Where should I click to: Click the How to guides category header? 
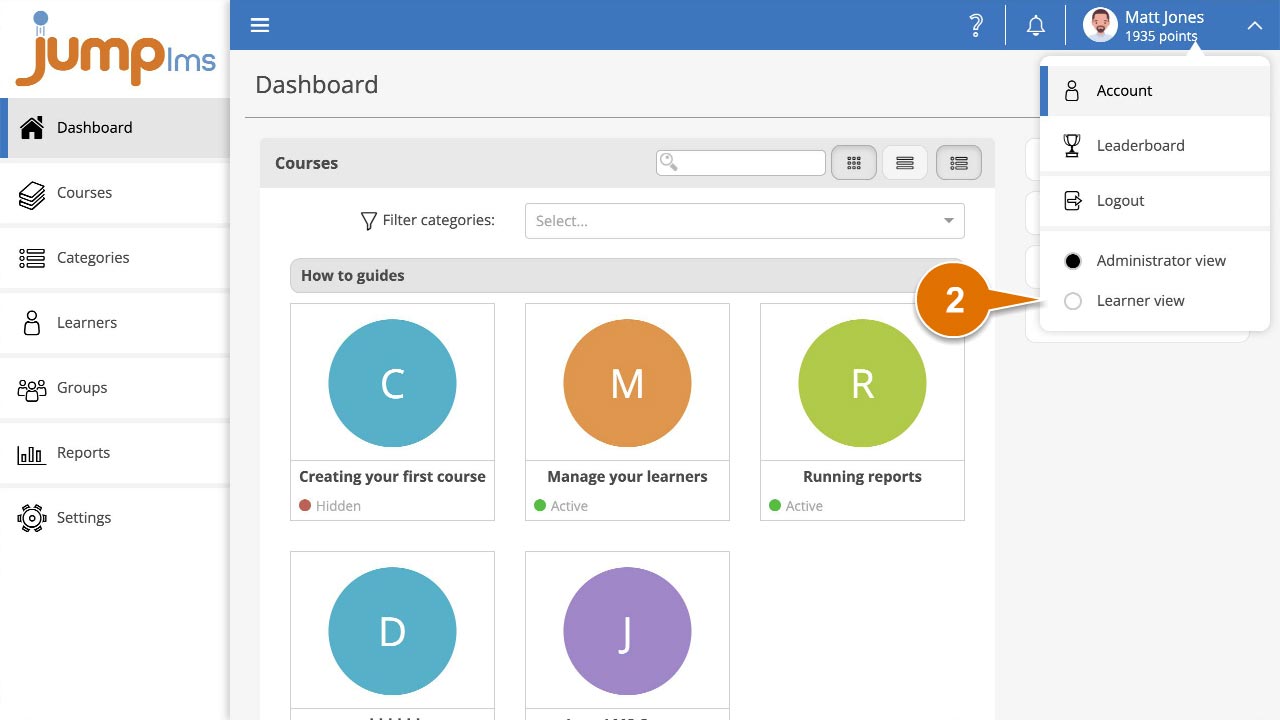point(627,276)
